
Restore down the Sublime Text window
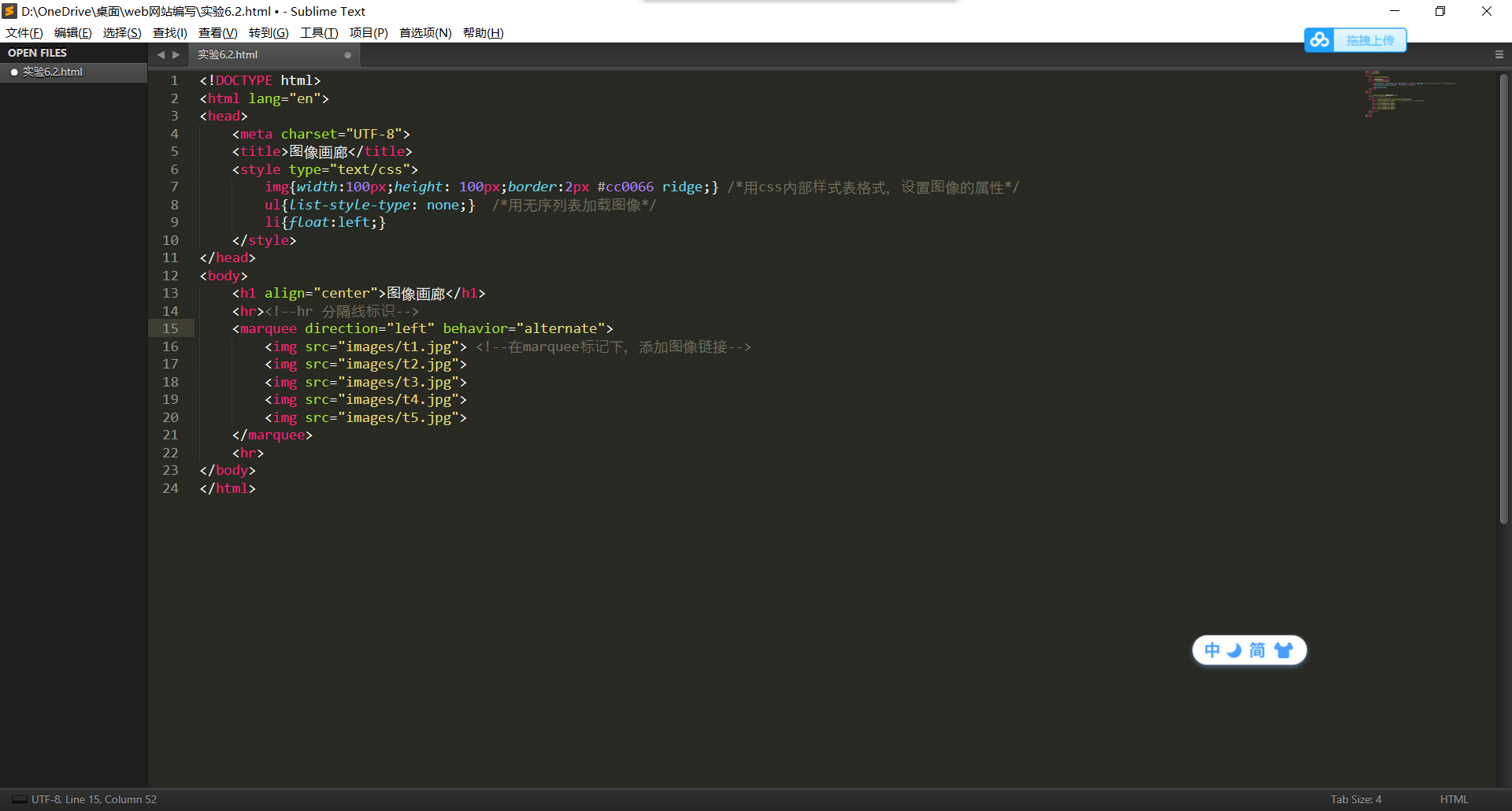pyautogui.click(x=1440, y=11)
